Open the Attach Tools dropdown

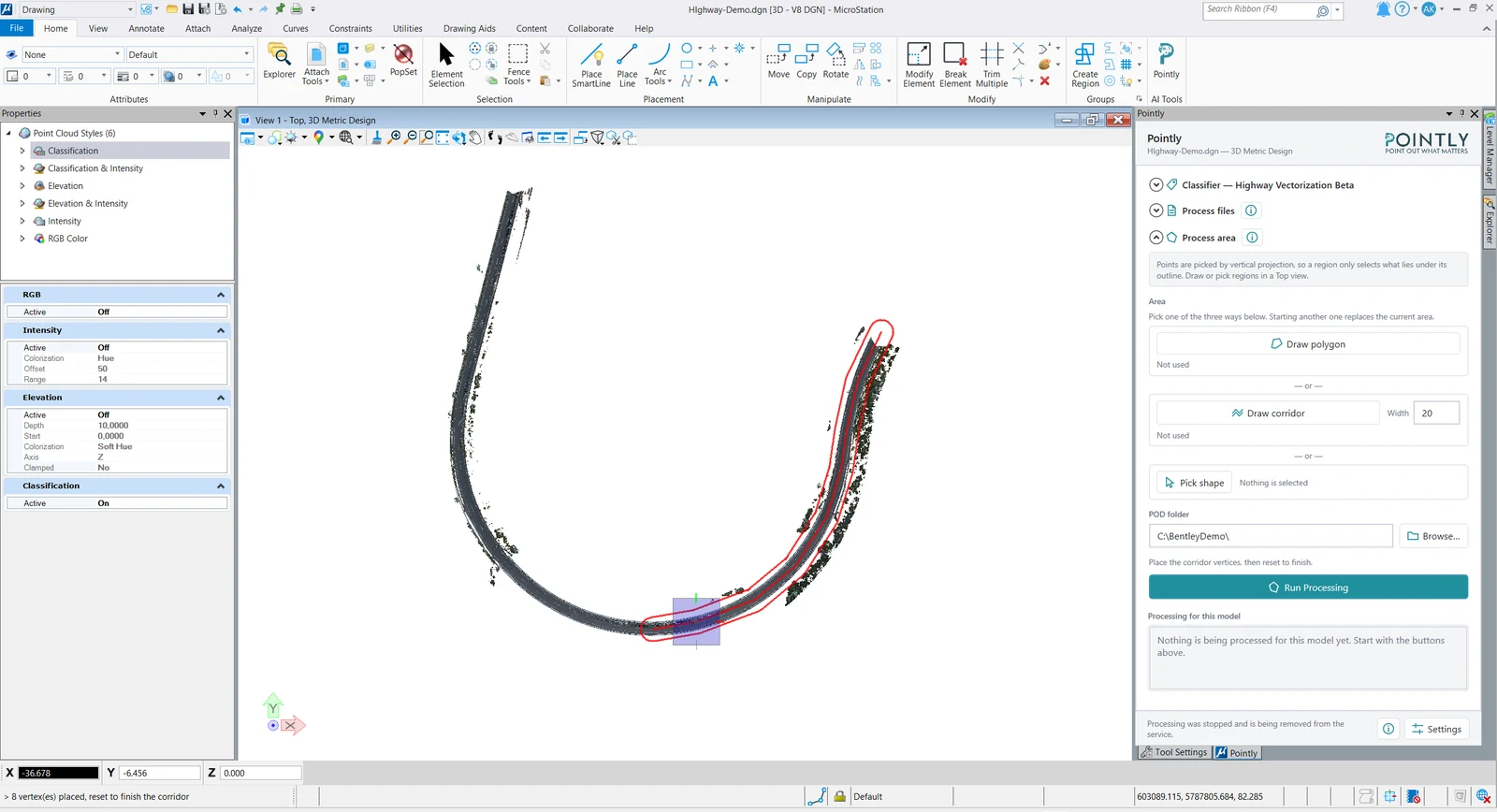click(x=316, y=77)
